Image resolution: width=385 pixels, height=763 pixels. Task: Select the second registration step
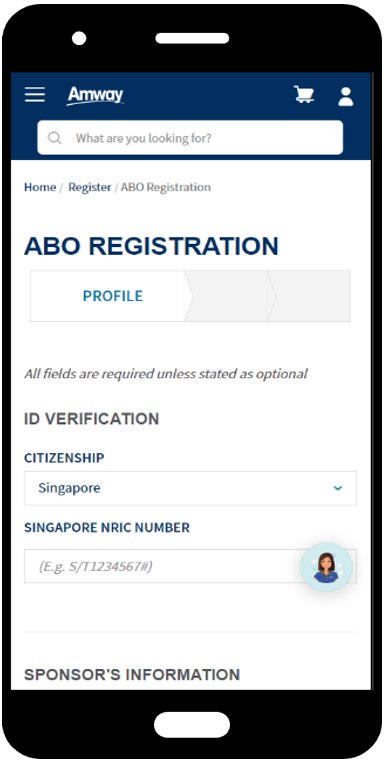coord(230,296)
